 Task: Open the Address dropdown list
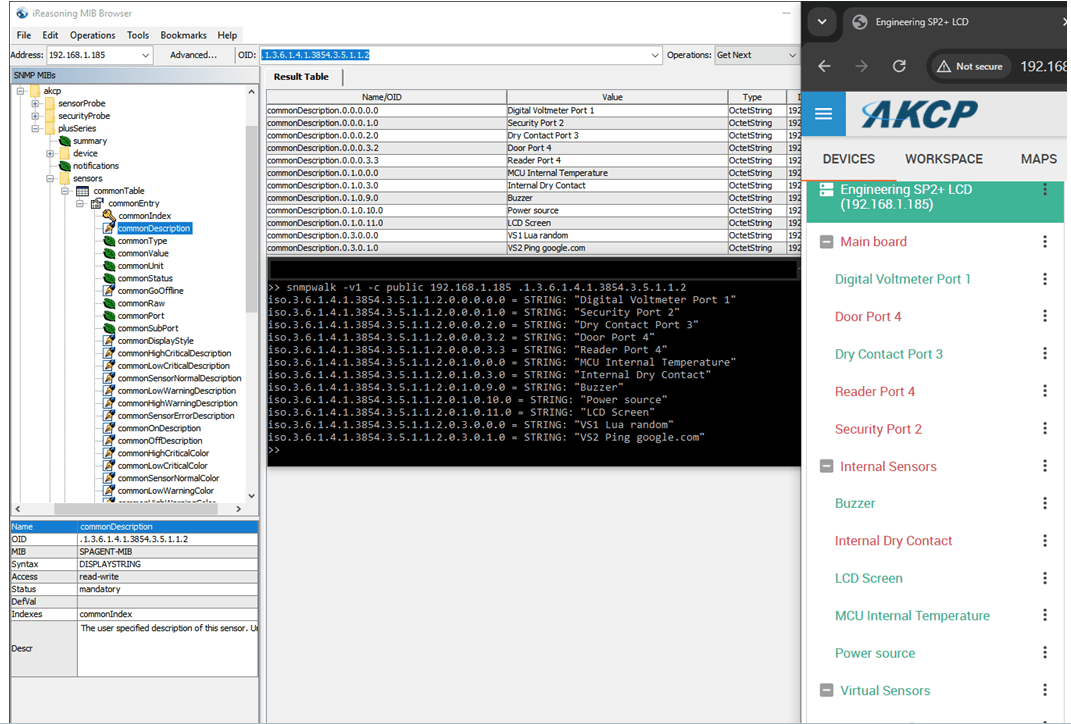coord(146,55)
